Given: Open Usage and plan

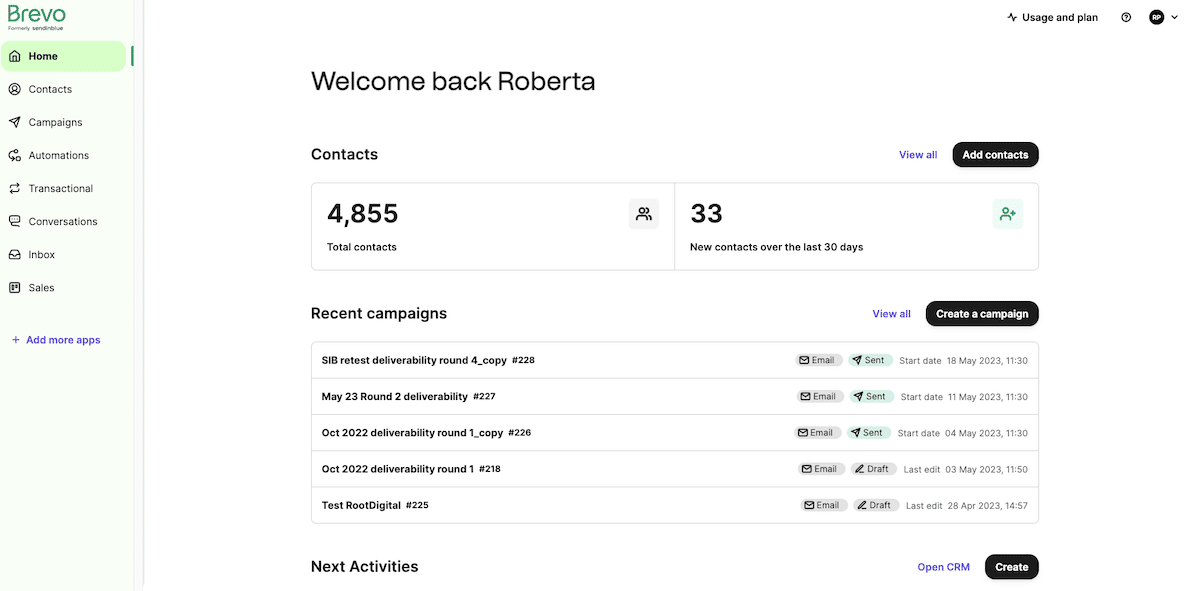Looking at the screenshot, I should (x=1053, y=17).
